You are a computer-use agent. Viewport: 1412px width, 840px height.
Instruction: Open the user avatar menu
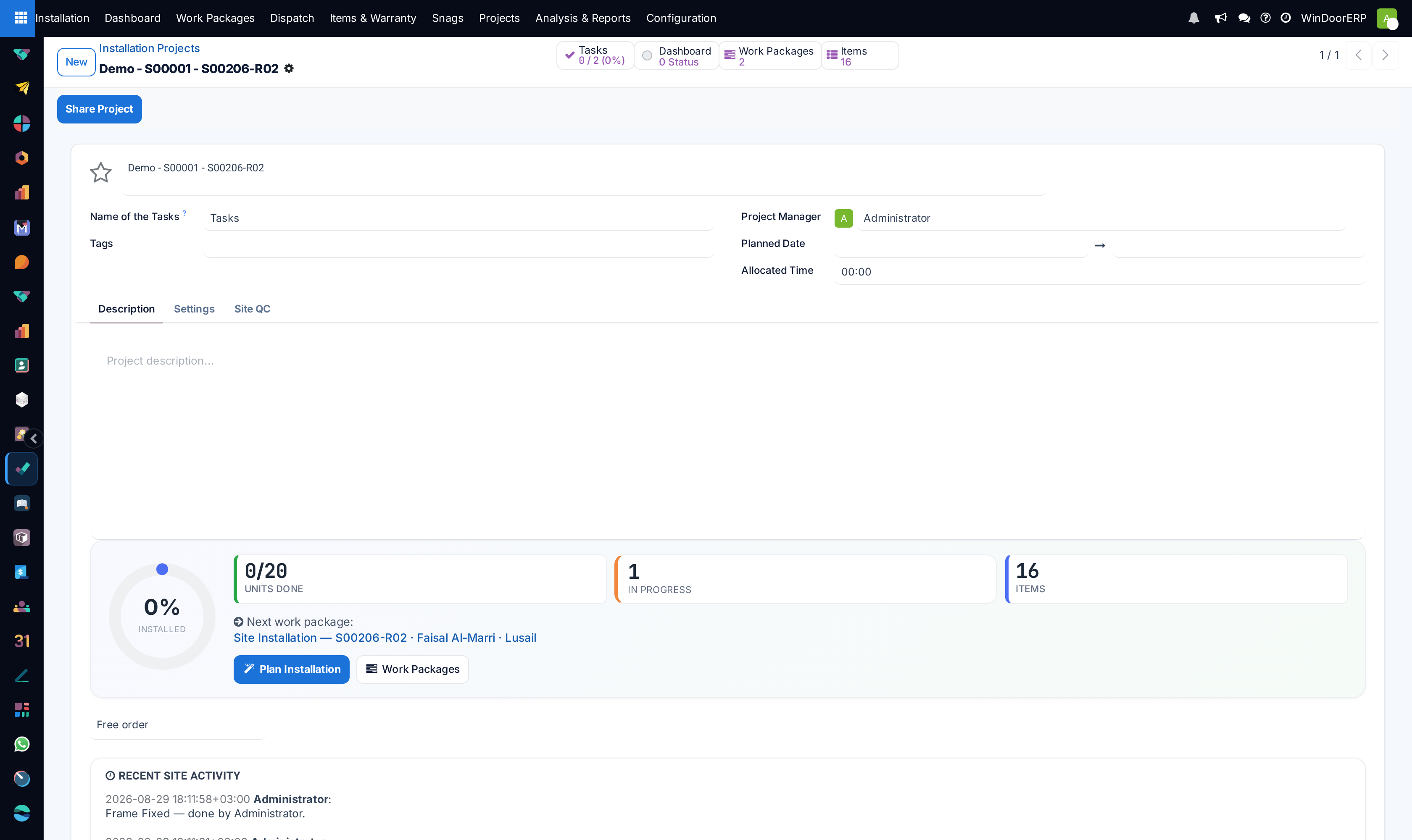click(1386, 18)
